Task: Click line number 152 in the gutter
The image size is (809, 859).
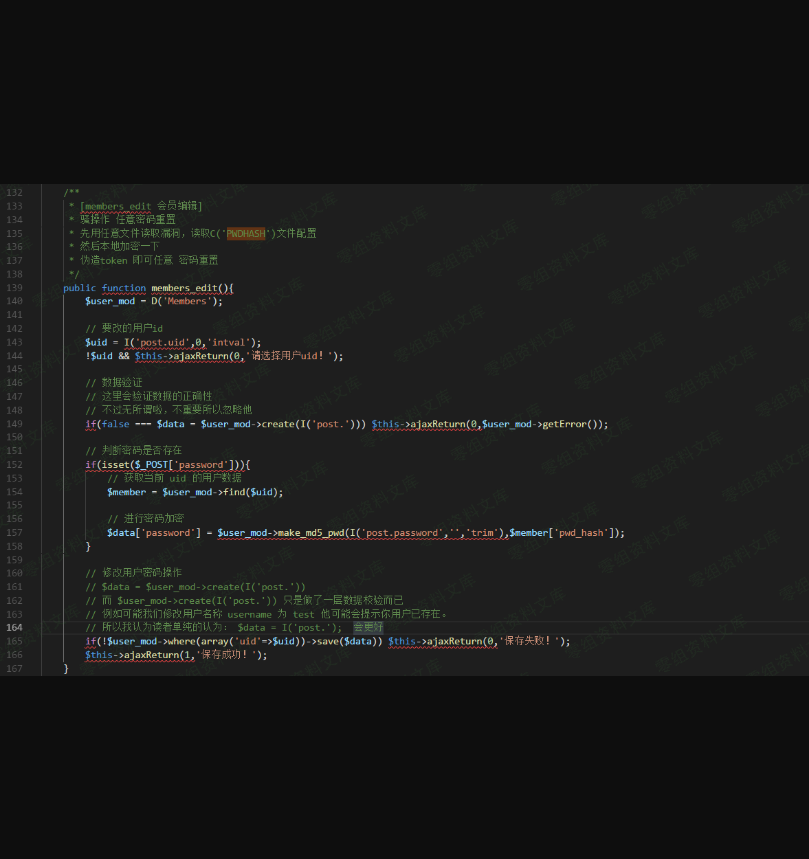Action: tap(14, 465)
